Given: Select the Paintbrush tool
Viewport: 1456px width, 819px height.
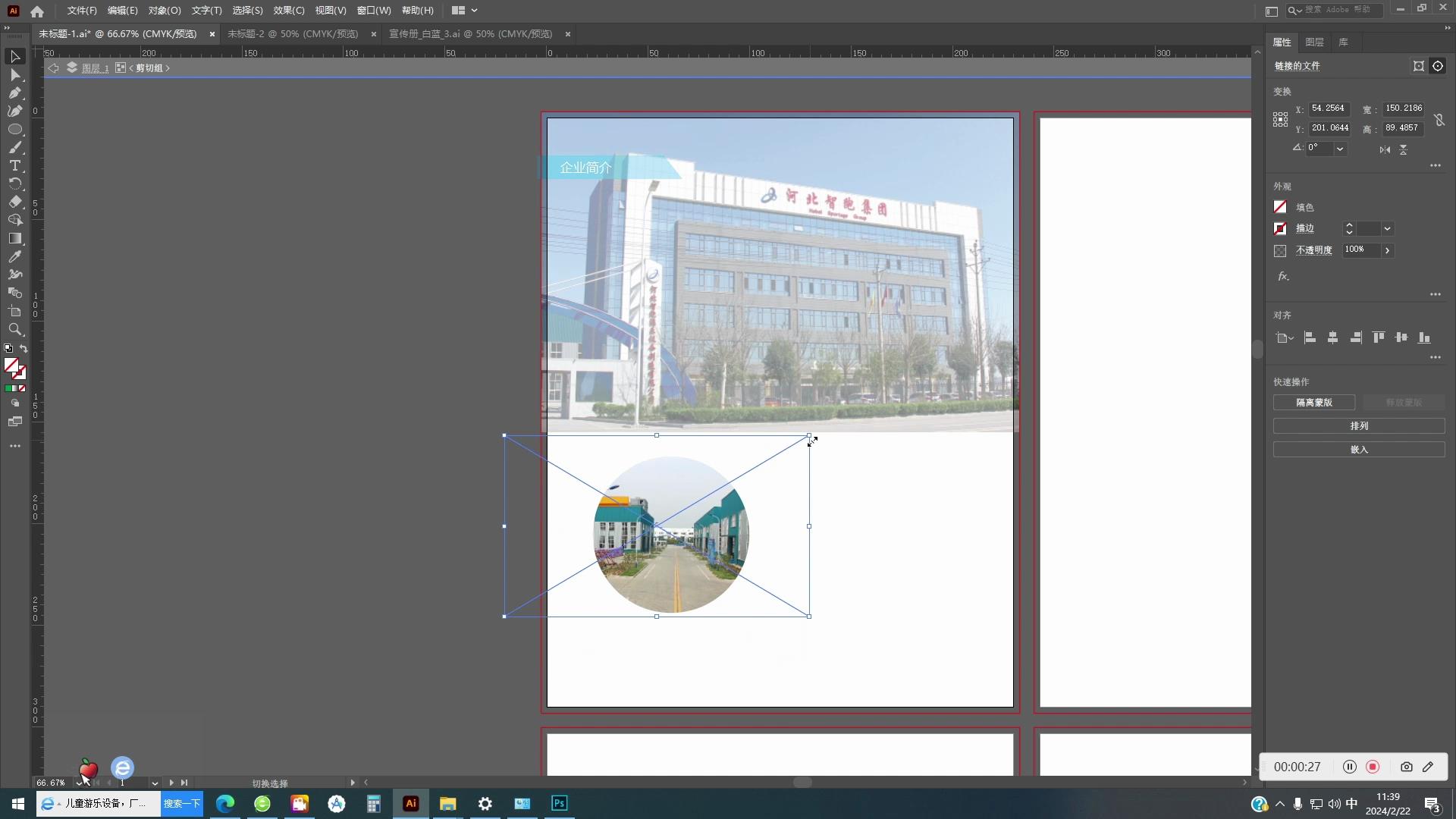Looking at the screenshot, I should pos(14,148).
